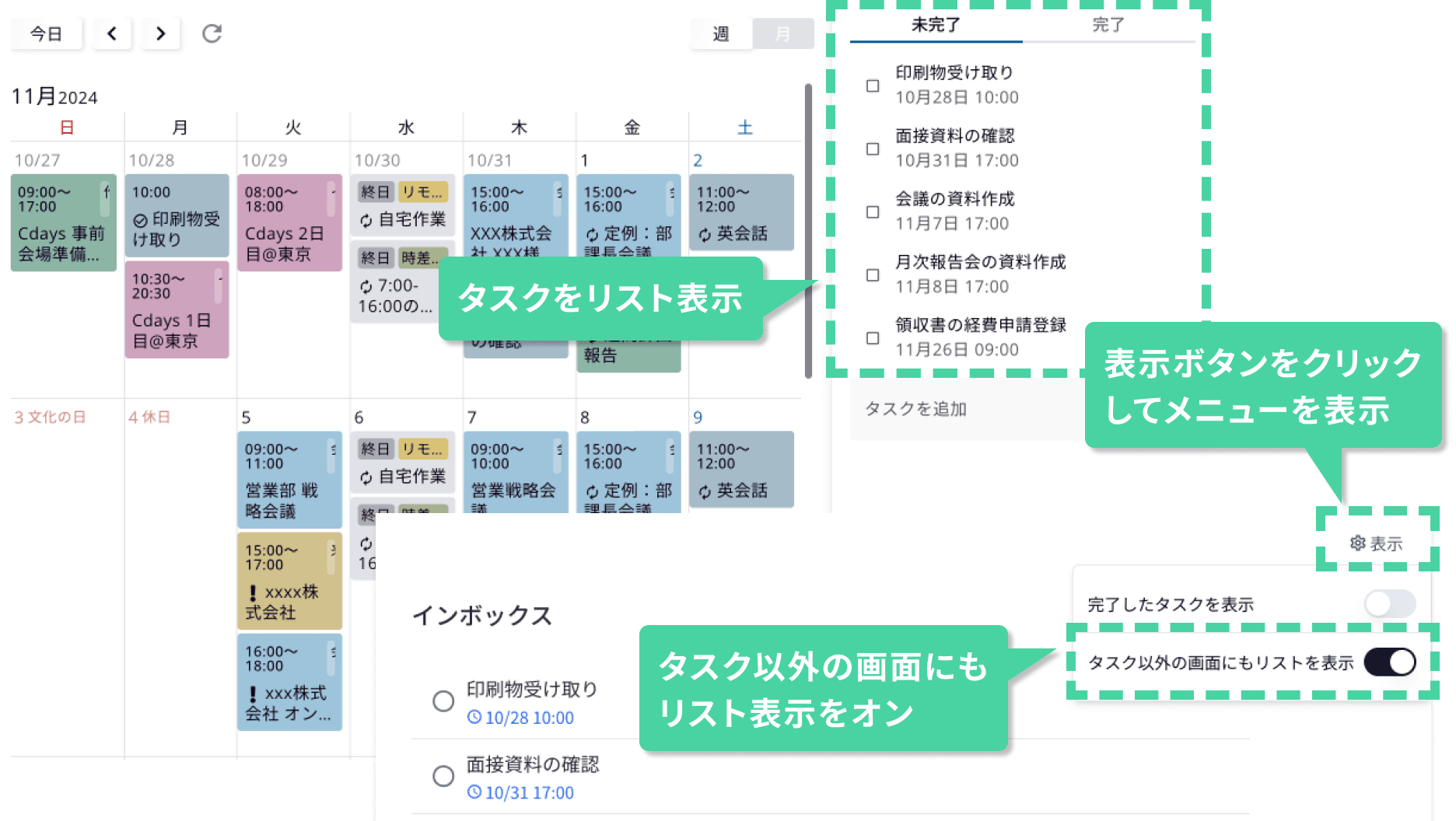Open the Cdays 事前会場準備 event on 10/27
Image resolution: width=1456 pixels, height=821 pixels.
coord(63,222)
